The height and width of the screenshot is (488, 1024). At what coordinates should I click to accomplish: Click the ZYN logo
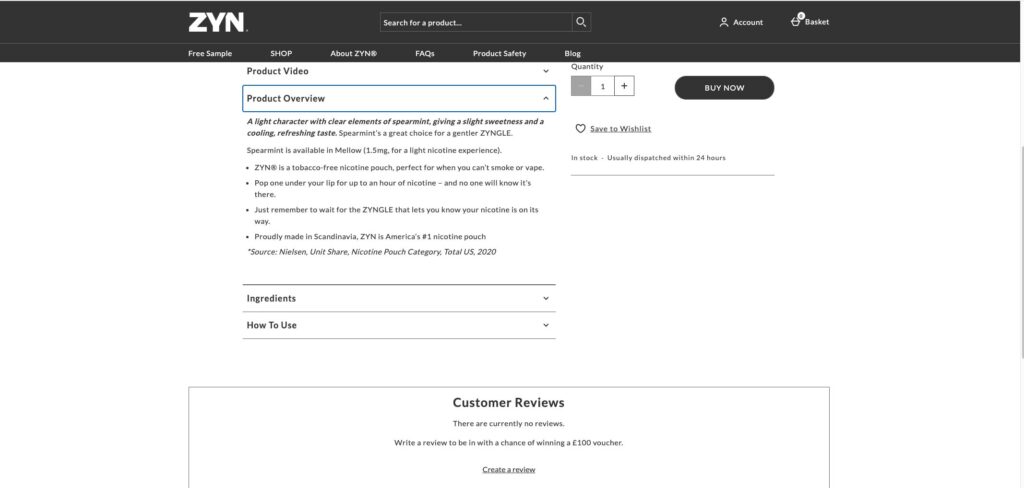tap(217, 22)
